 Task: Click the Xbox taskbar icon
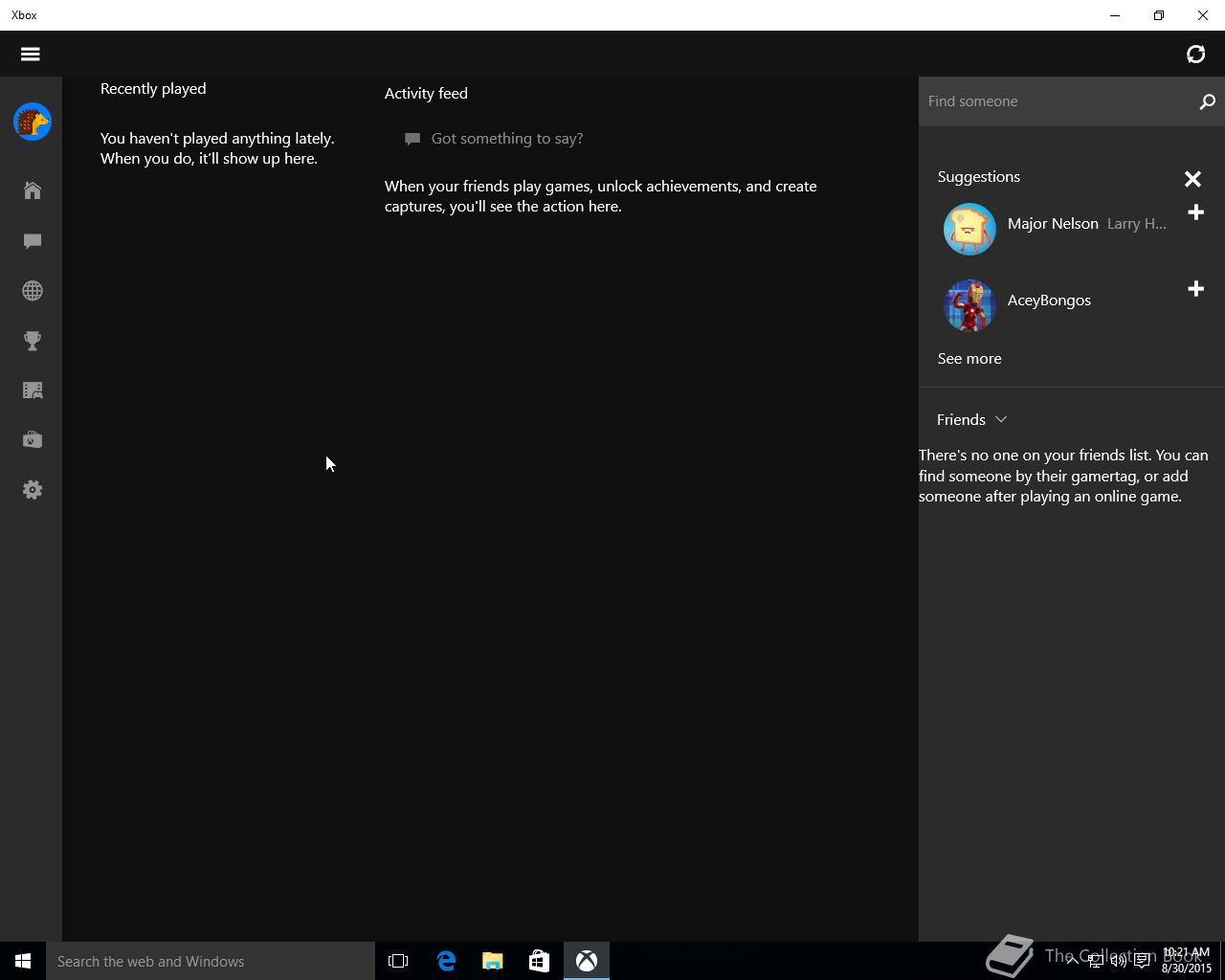pyautogui.click(x=587, y=961)
